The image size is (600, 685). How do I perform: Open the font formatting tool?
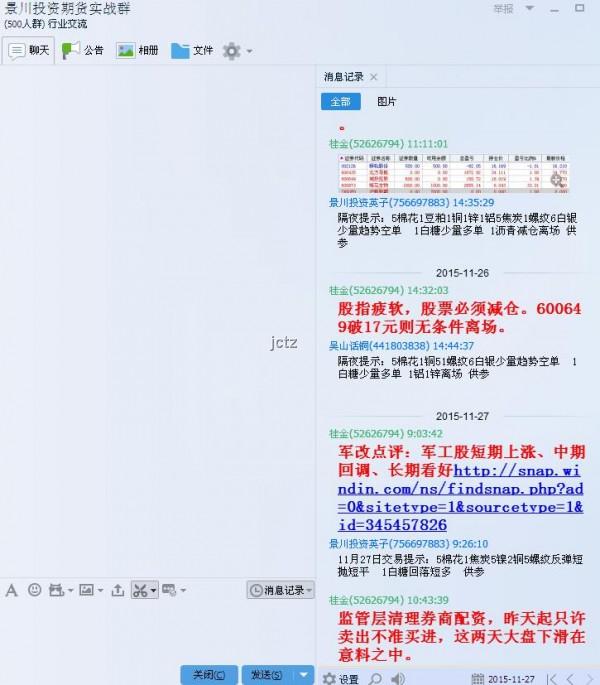point(12,590)
